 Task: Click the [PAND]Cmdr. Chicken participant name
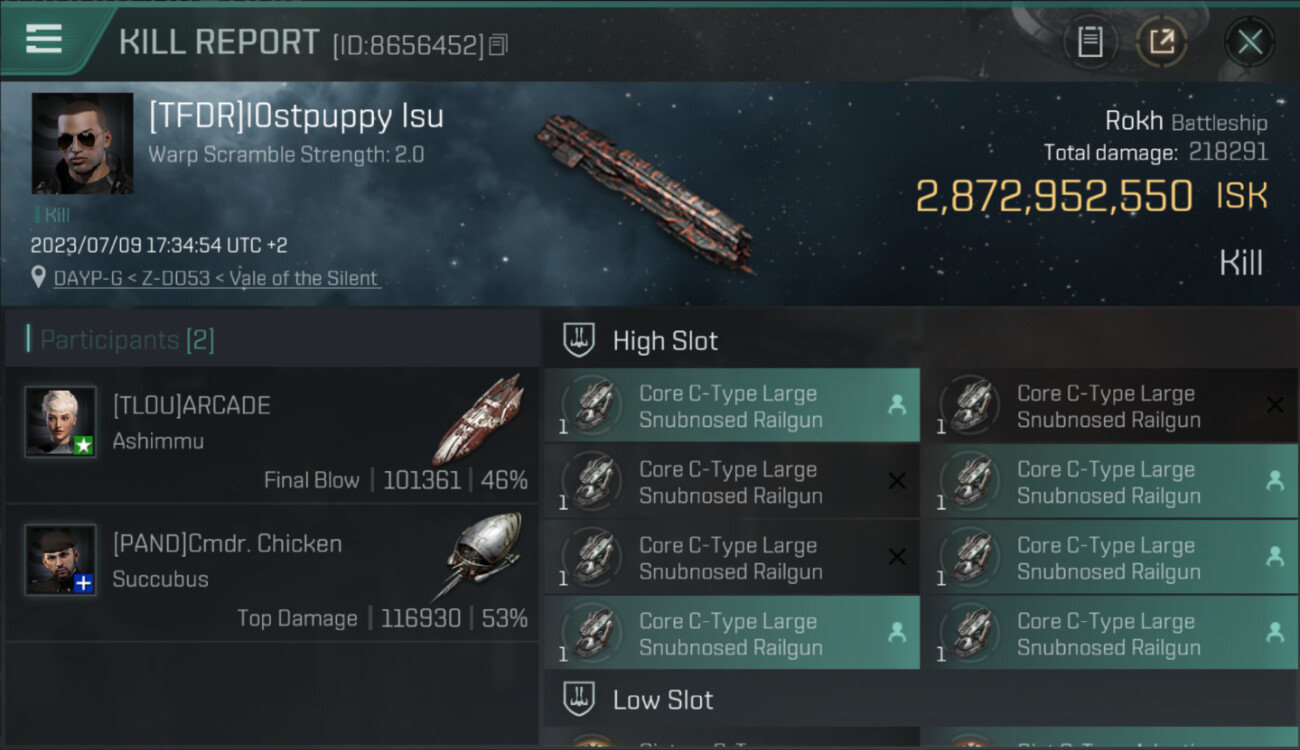click(x=227, y=544)
